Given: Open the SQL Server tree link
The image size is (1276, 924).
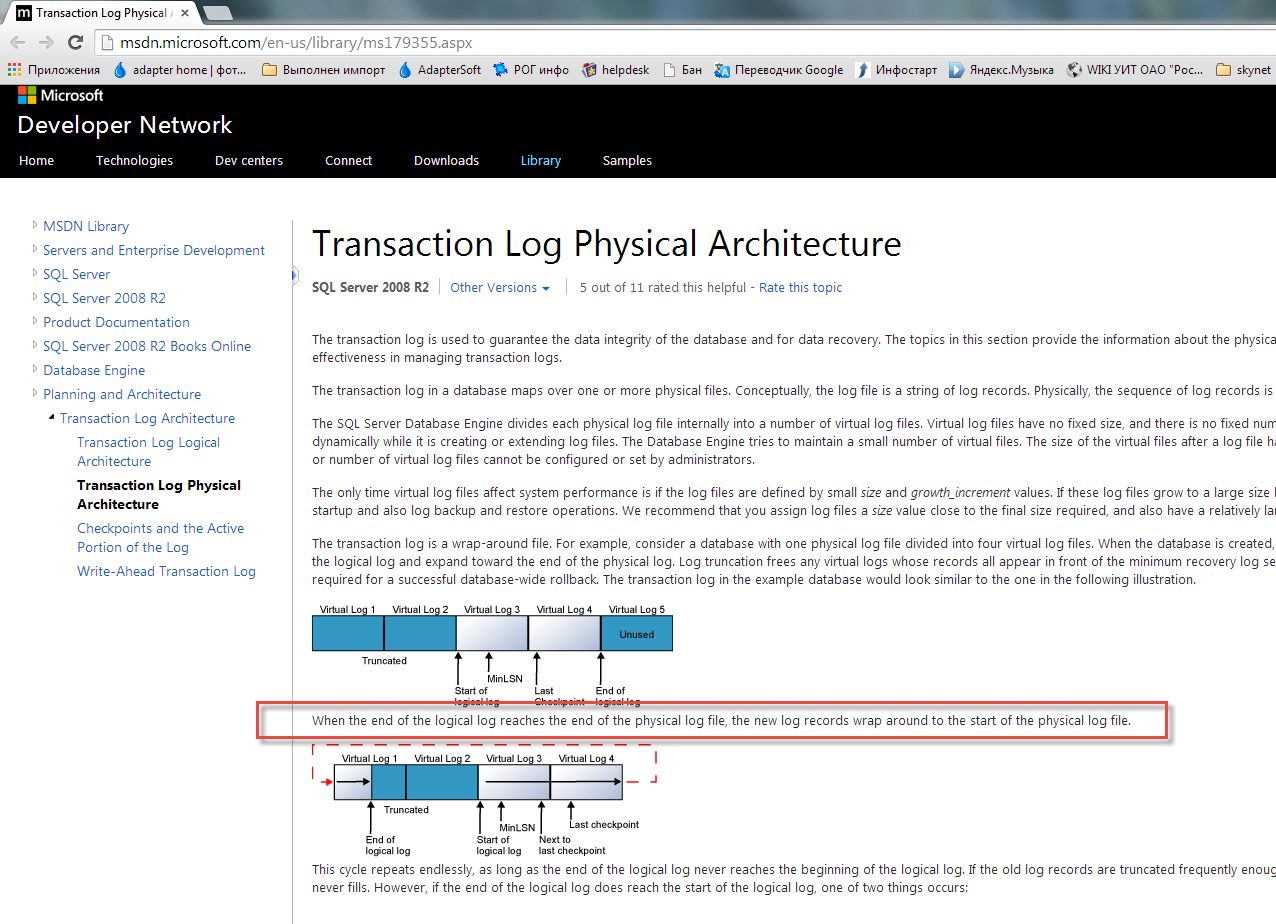Looking at the screenshot, I should tap(76, 274).
